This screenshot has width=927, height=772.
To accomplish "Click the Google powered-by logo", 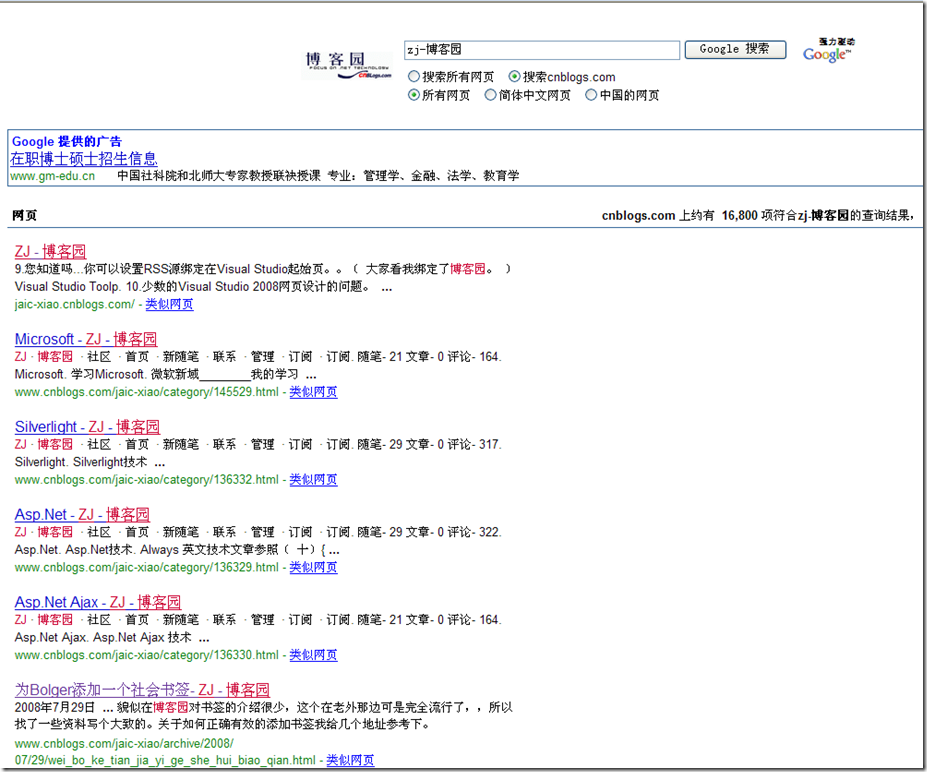I will (x=828, y=51).
